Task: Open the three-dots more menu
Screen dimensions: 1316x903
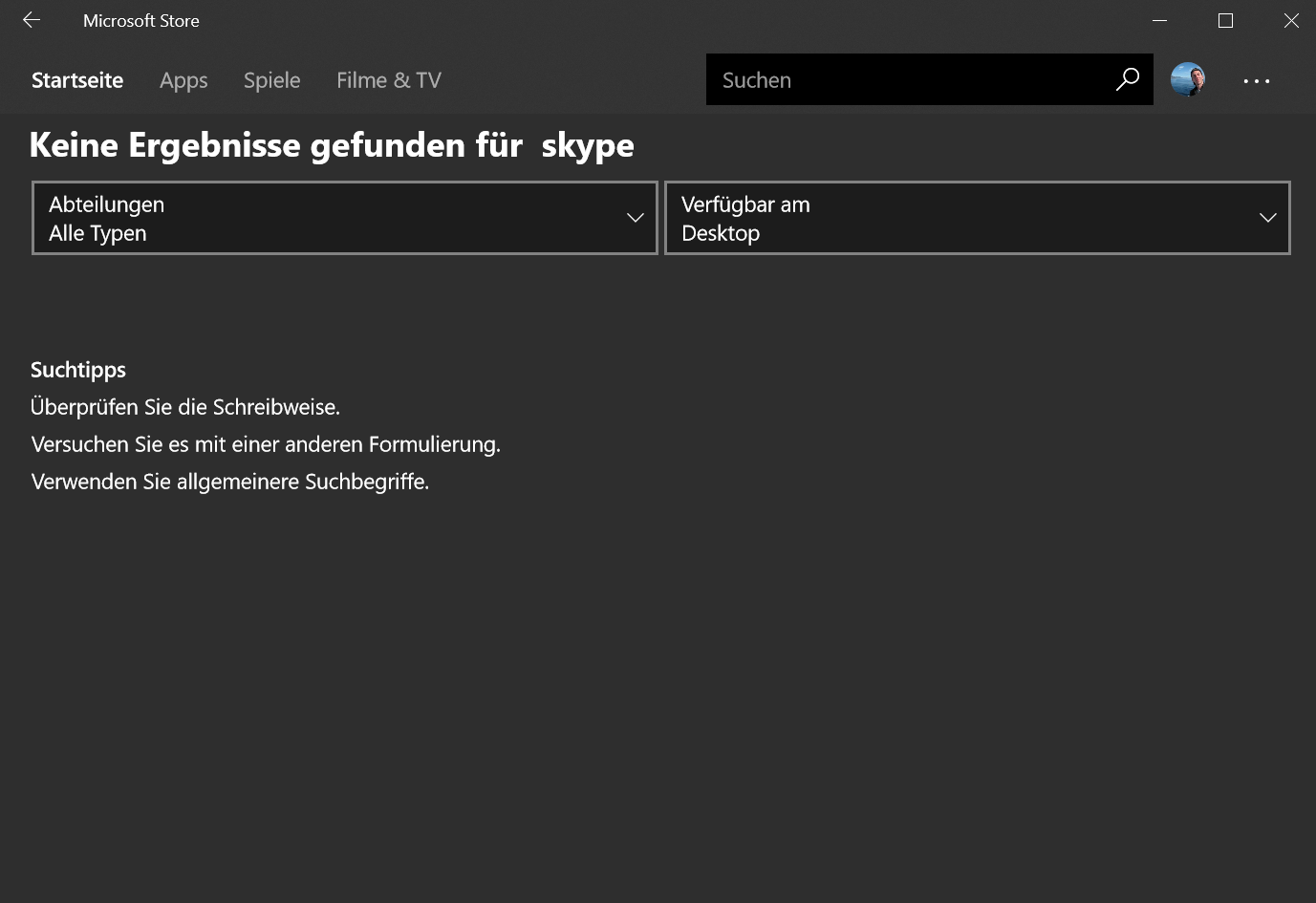Action: pyautogui.click(x=1257, y=81)
